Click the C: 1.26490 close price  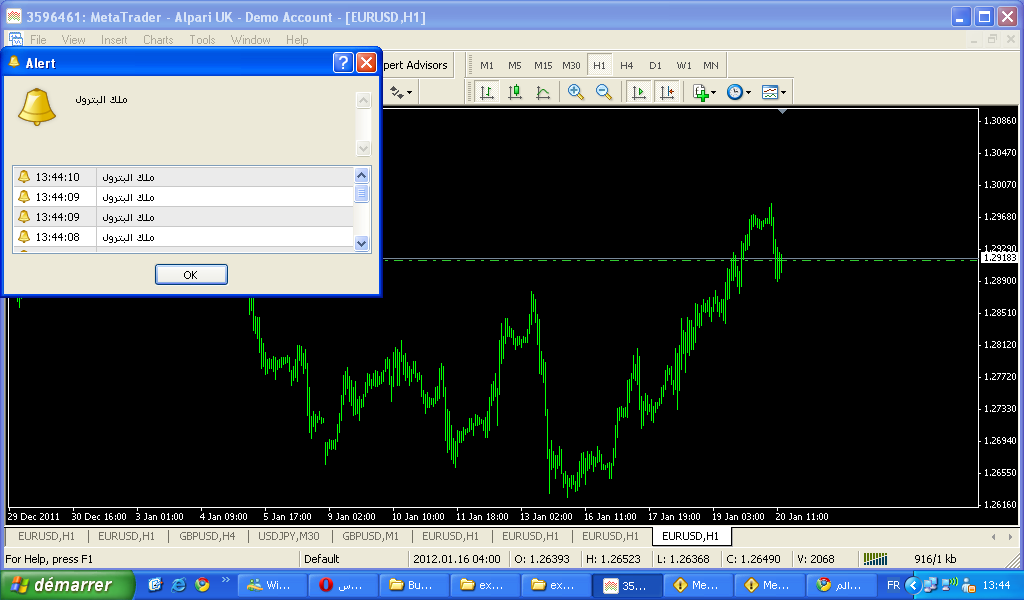754,559
